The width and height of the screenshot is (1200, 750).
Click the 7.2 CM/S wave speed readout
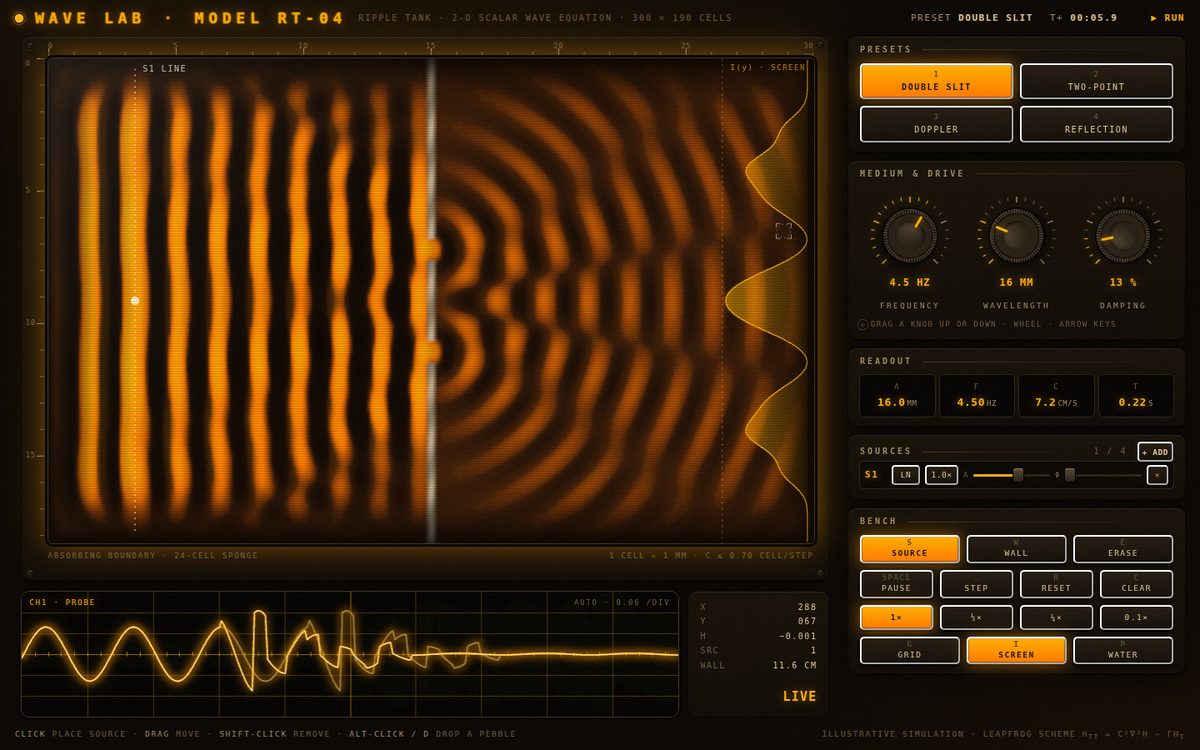point(1056,396)
